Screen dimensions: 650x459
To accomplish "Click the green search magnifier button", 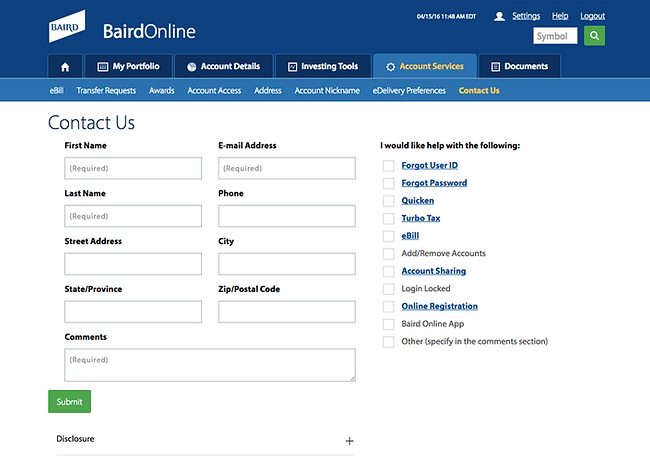I will 594,36.
